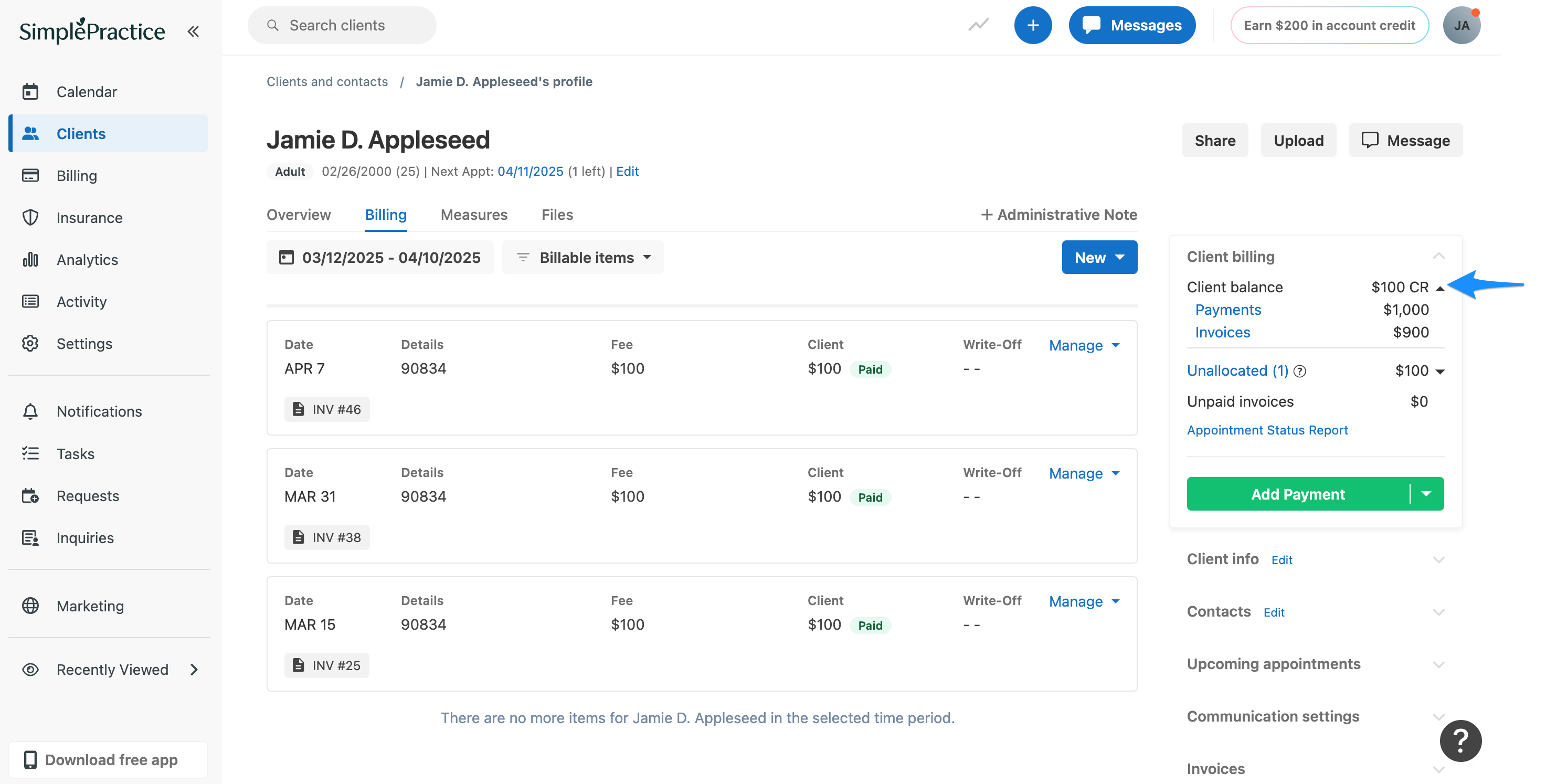Viewport: 1546px width, 784px height.
Task: Switch to the Overview tab
Action: [x=298, y=214]
